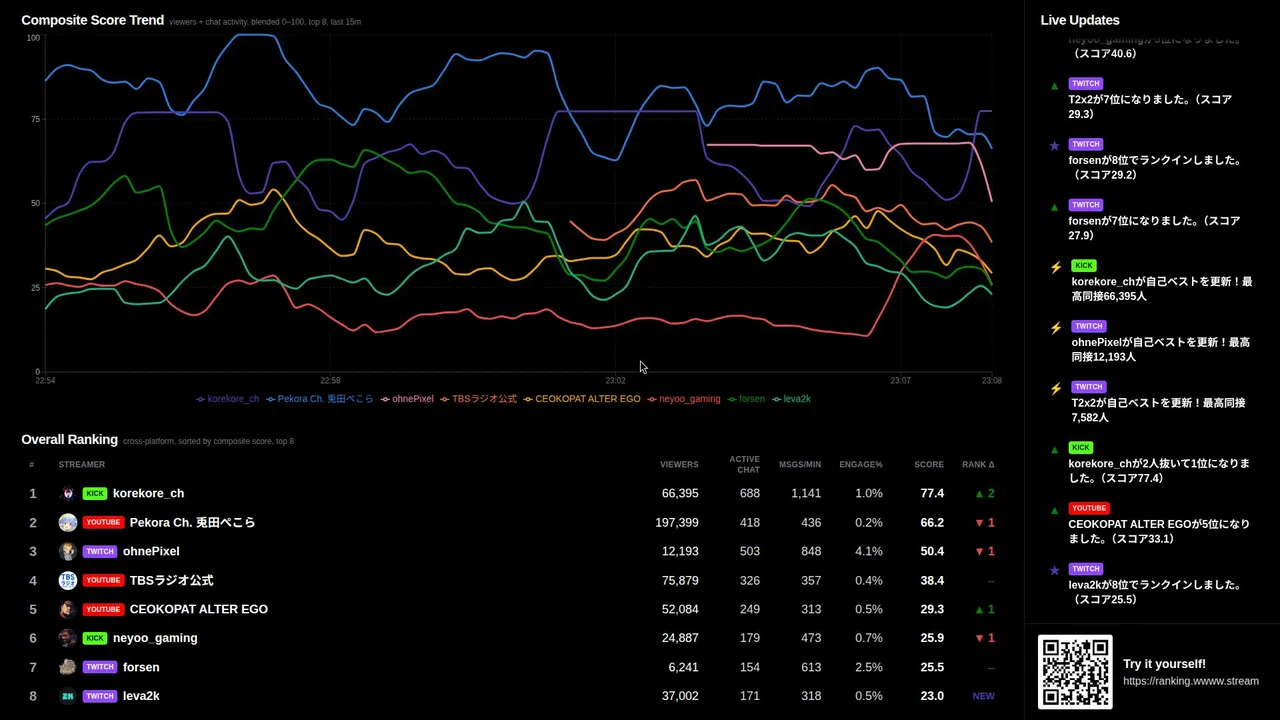
Task: Click CEOKOPAT ALTER EGO avatar in ranking
Action: [68, 609]
